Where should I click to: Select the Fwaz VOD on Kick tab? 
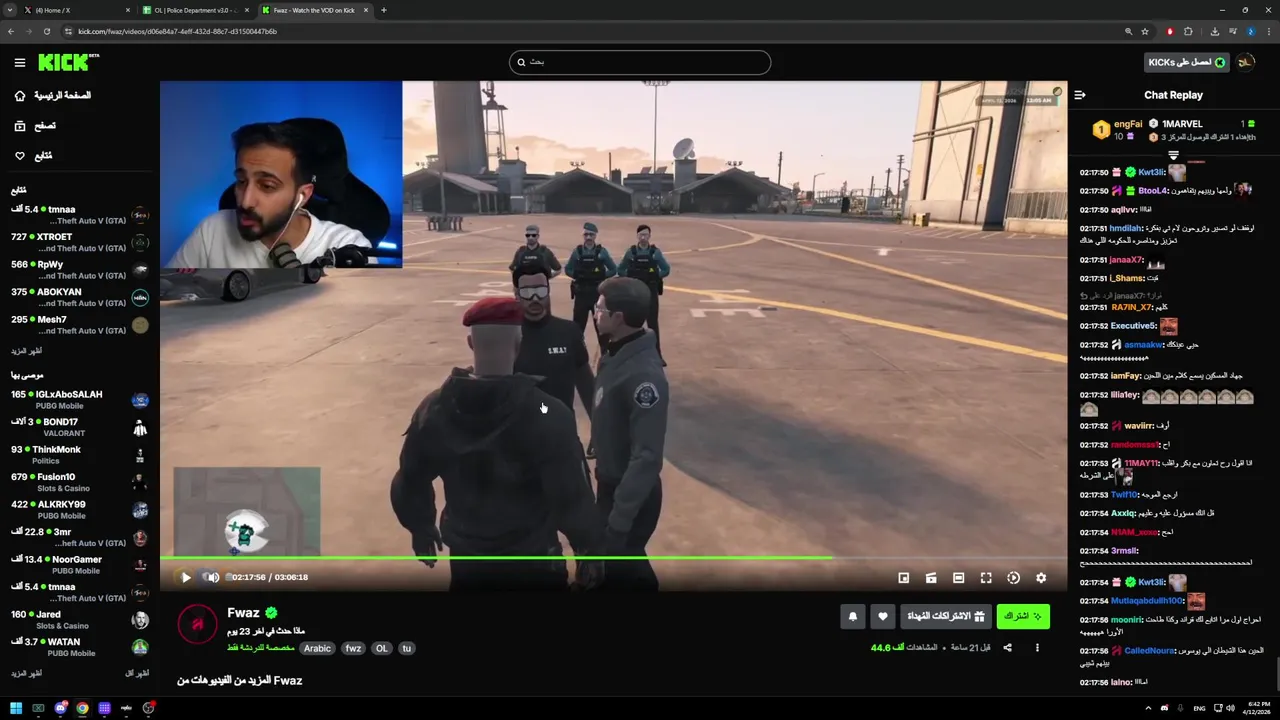(x=314, y=10)
